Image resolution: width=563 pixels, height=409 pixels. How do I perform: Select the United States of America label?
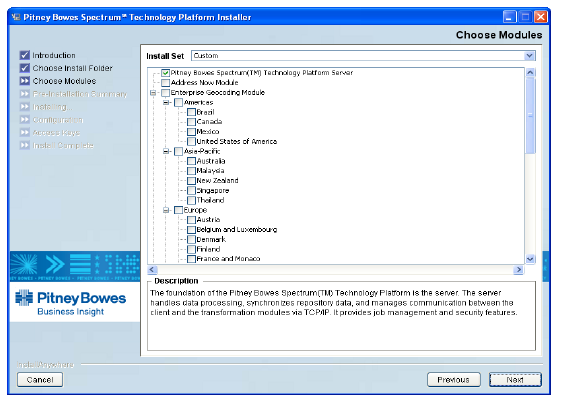point(237,141)
